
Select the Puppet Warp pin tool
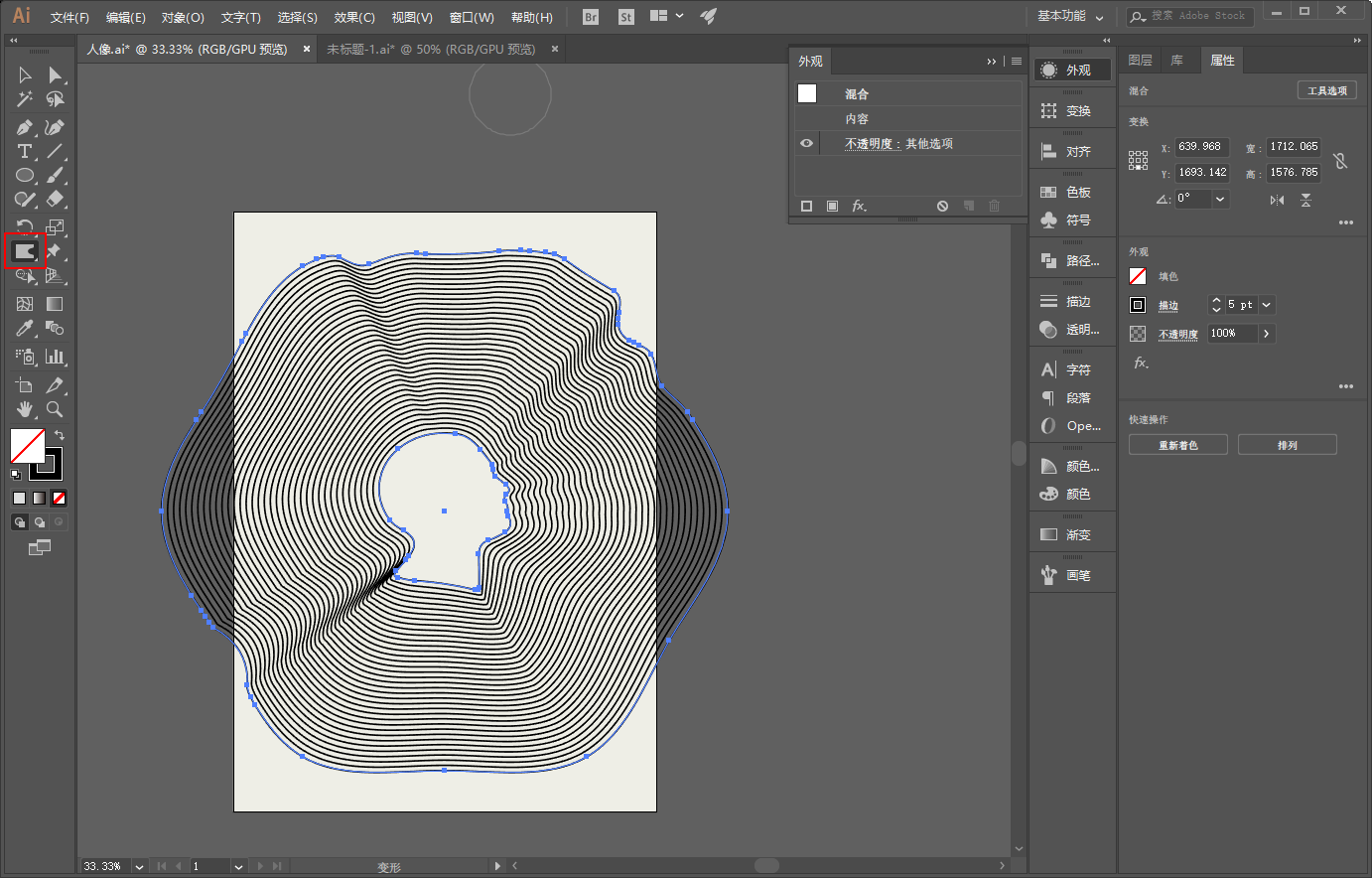[56, 251]
